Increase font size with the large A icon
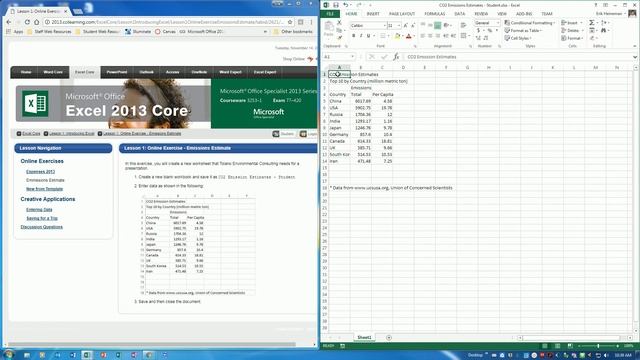 [405, 25]
